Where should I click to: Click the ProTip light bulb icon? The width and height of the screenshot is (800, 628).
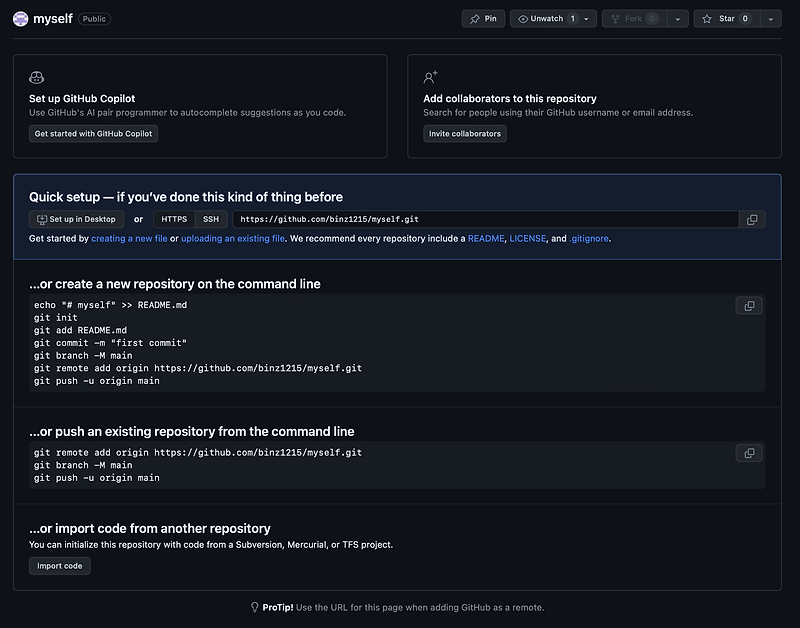pyautogui.click(x=255, y=607)
